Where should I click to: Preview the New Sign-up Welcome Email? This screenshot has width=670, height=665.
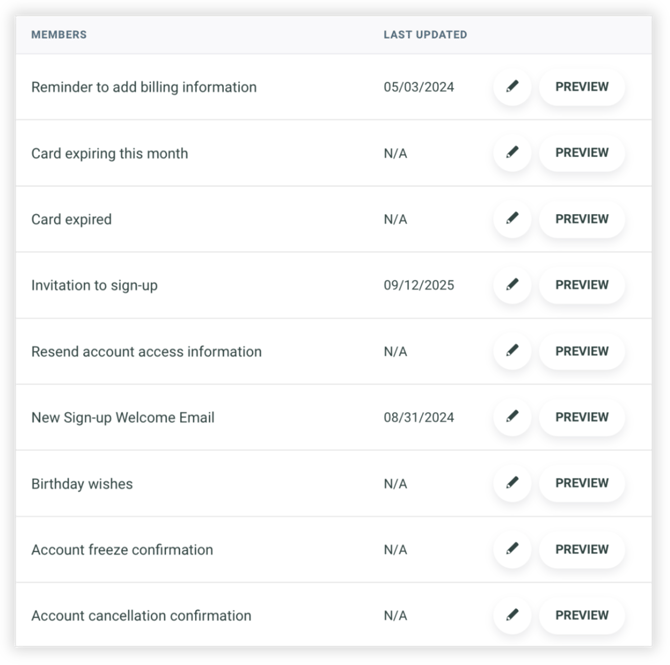point(582,417)
